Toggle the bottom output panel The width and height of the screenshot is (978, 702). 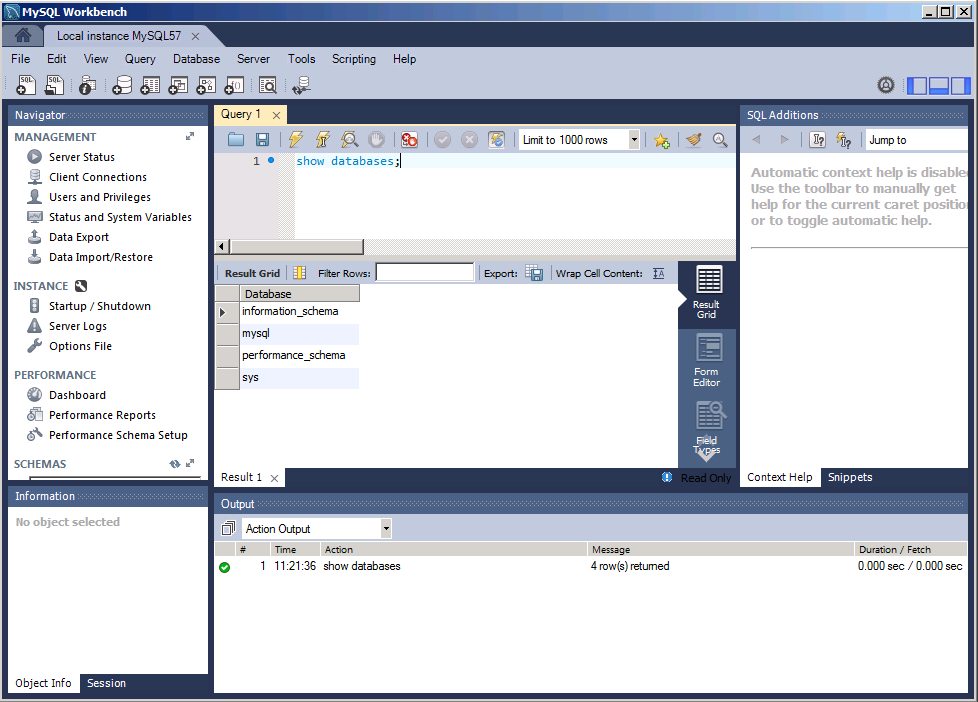click(x=939, y=85)
